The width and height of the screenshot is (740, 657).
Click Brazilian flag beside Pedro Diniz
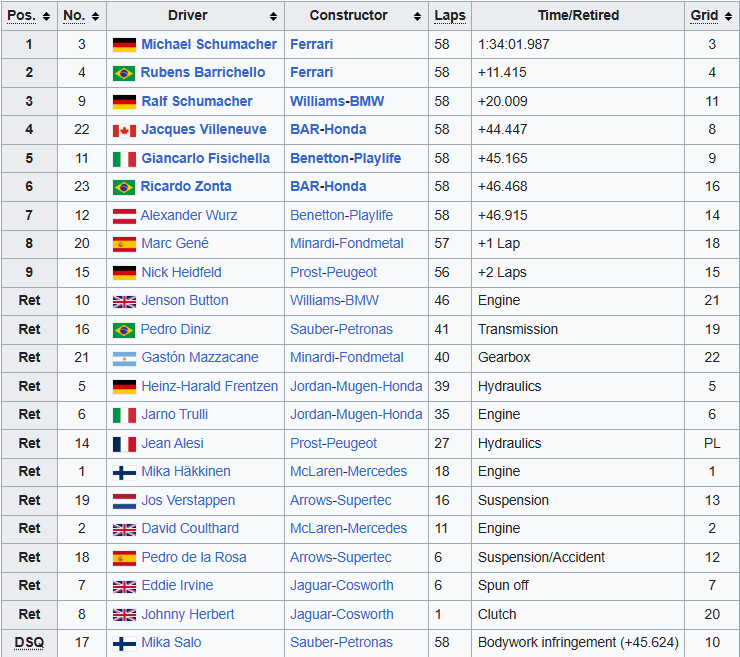click(x=124, y=330)
